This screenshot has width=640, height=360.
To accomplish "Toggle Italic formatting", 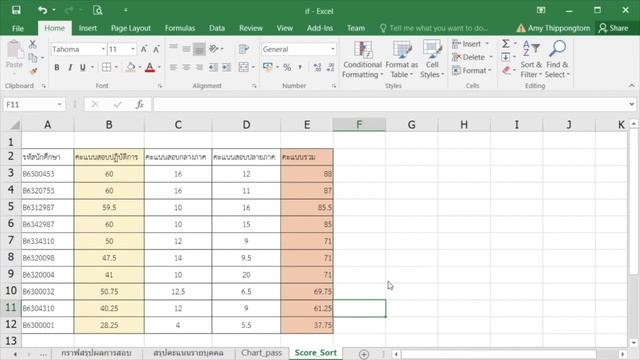I will coord(70,67).
